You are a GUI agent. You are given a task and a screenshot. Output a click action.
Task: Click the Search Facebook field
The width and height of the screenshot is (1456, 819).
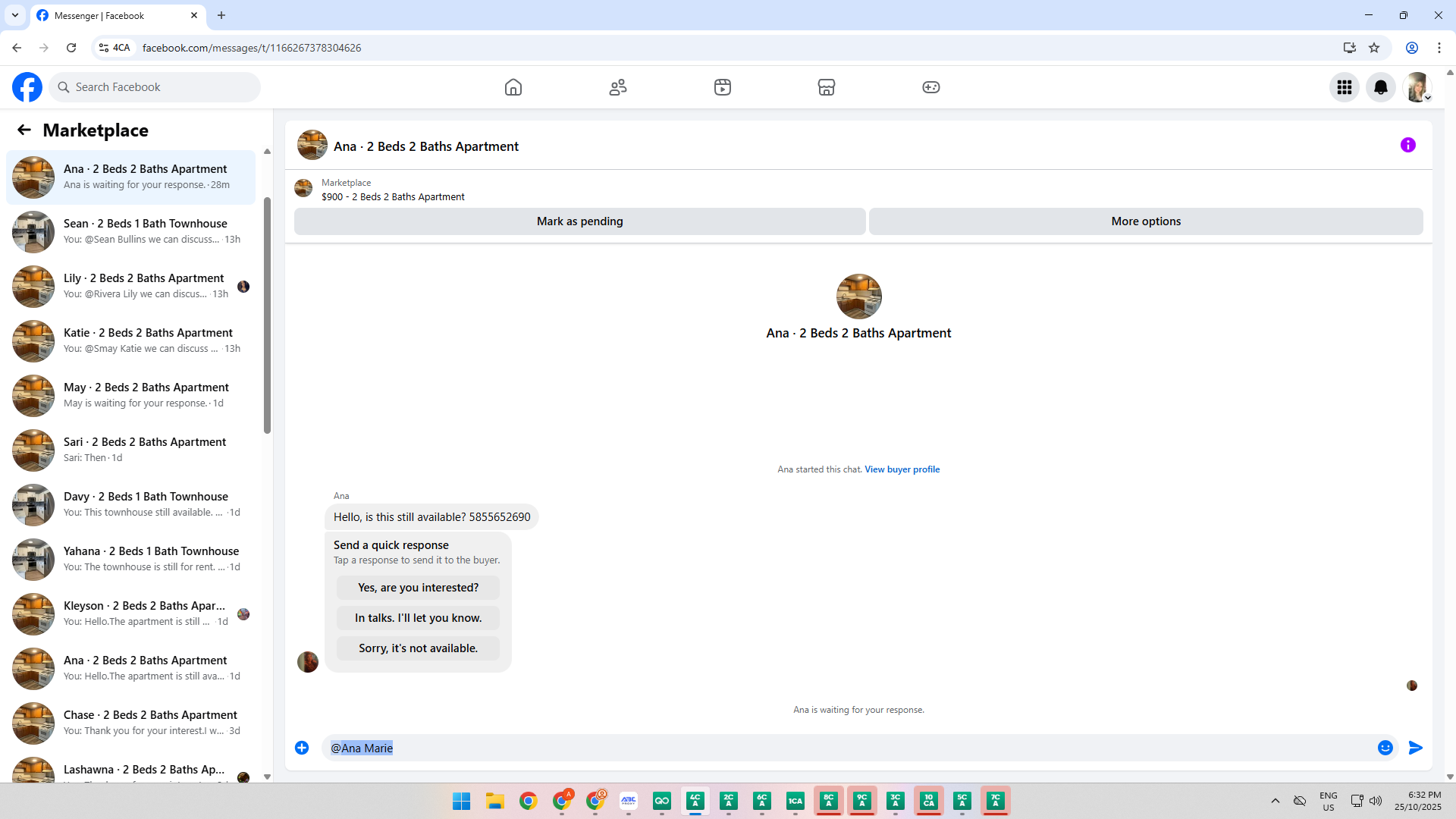(x=155, y=87)
